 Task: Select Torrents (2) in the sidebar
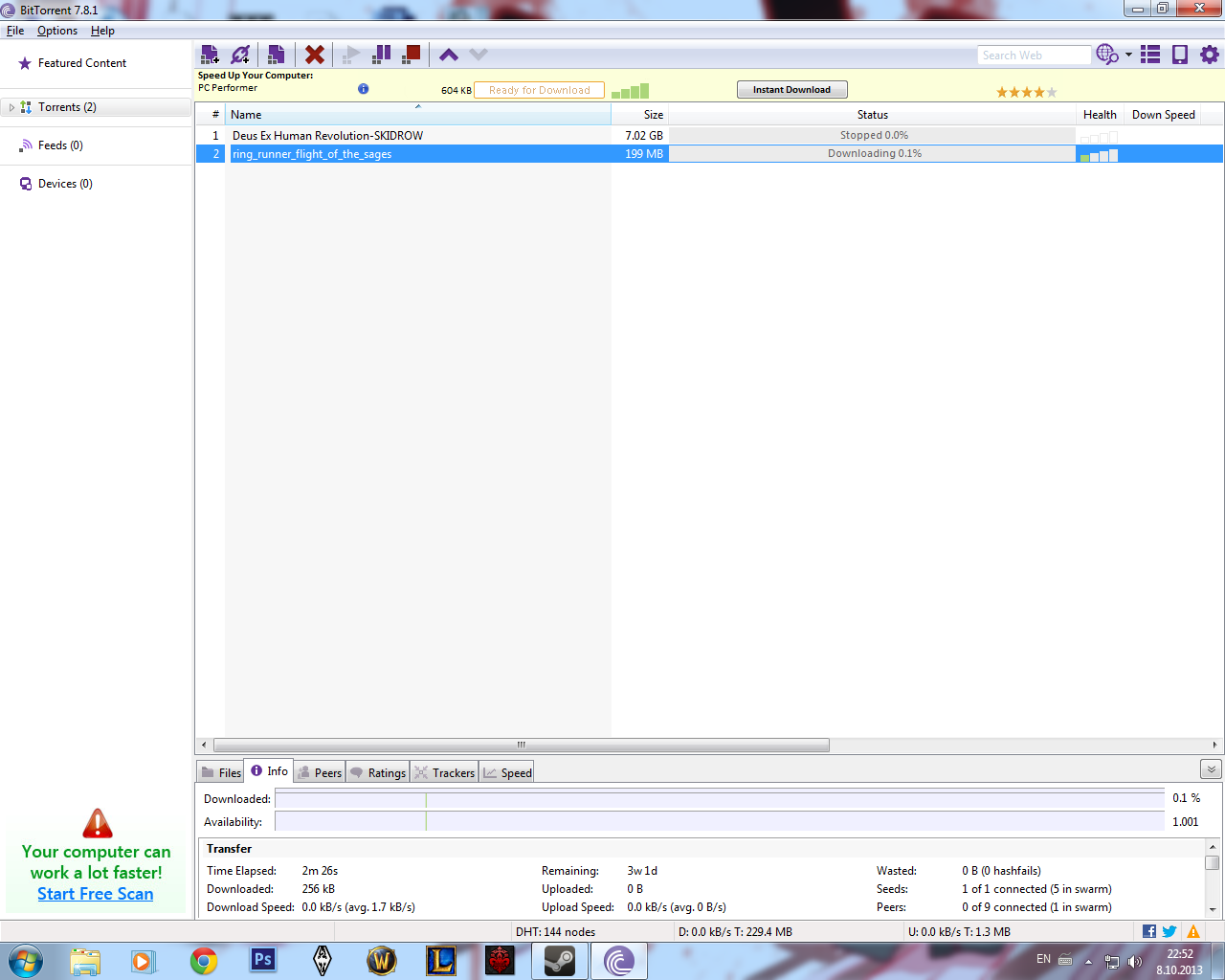click(67, 107)
